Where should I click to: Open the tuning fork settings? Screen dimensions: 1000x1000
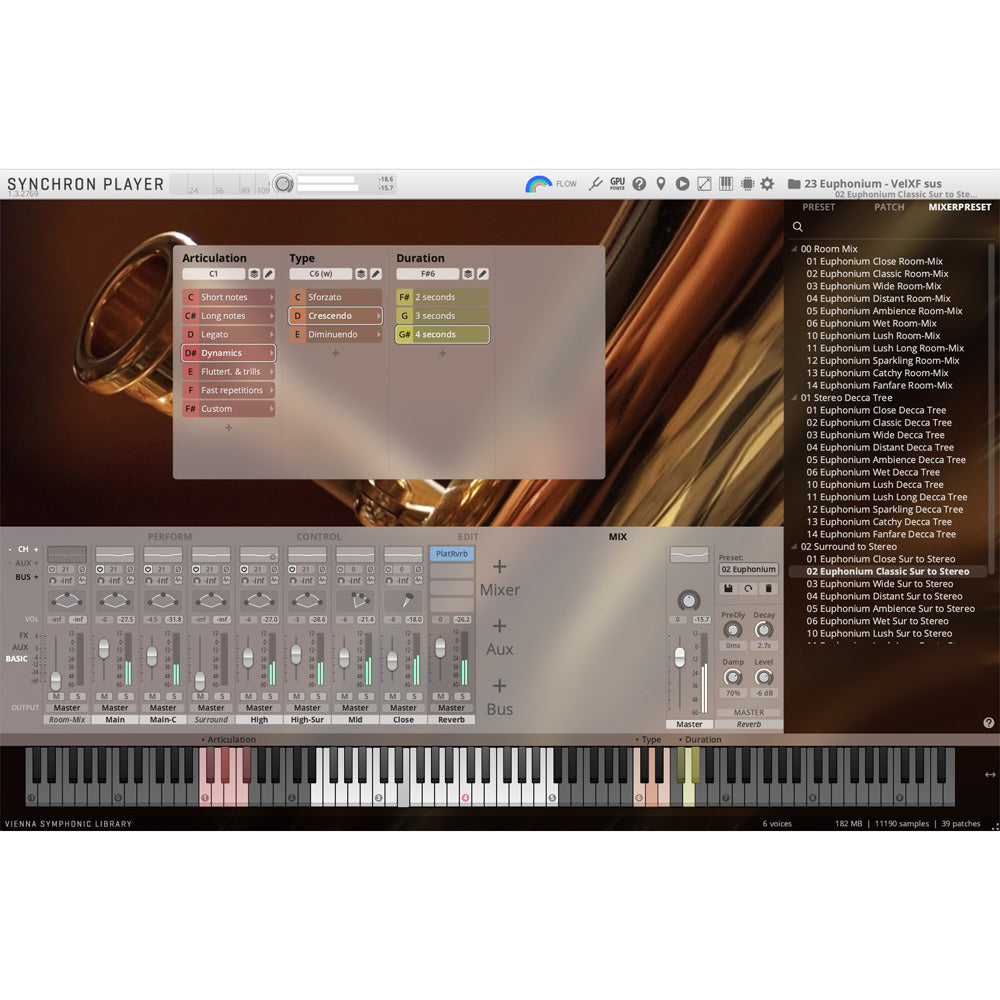coord(595,184)
